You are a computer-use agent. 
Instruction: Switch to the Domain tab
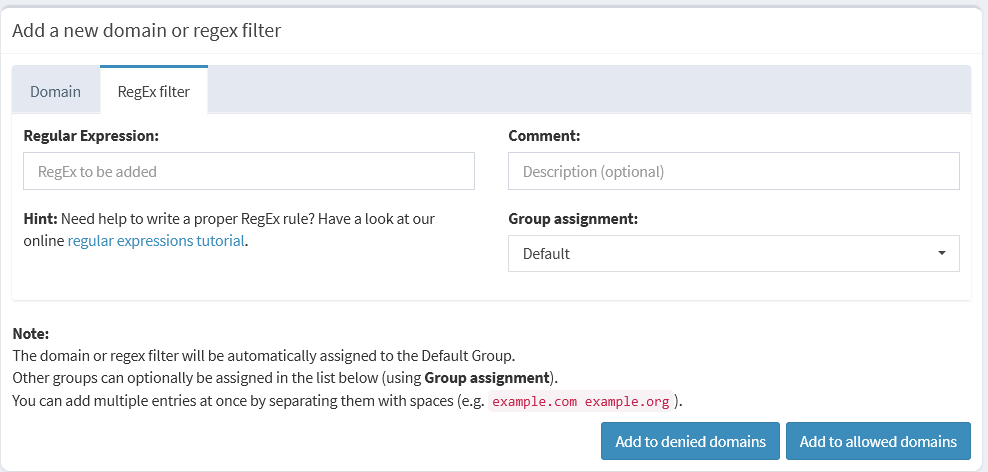click(55, 91)
